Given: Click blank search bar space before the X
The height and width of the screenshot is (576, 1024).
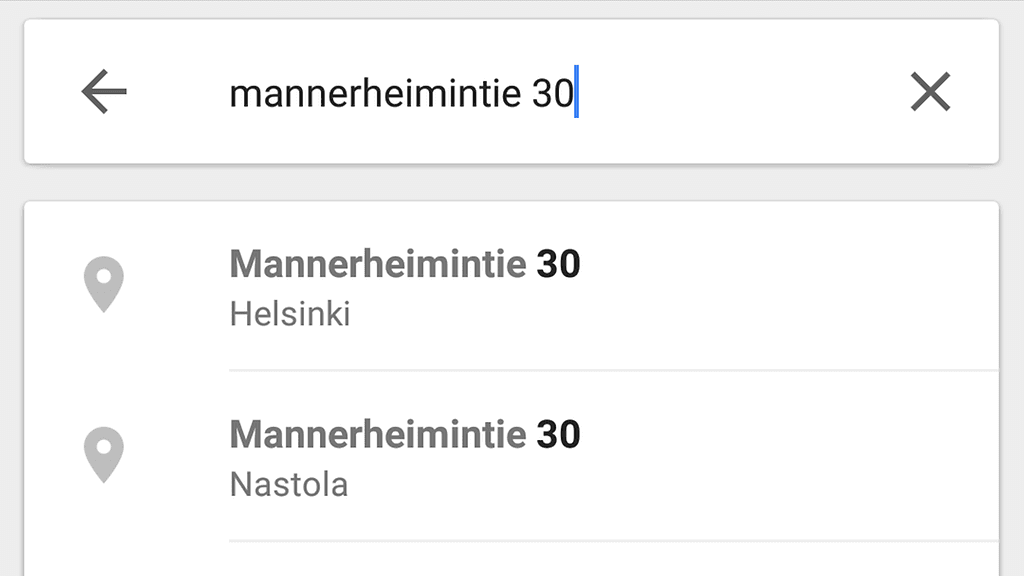Looking at the screenshot, I should pyautogui.click(x=740, y=94).
